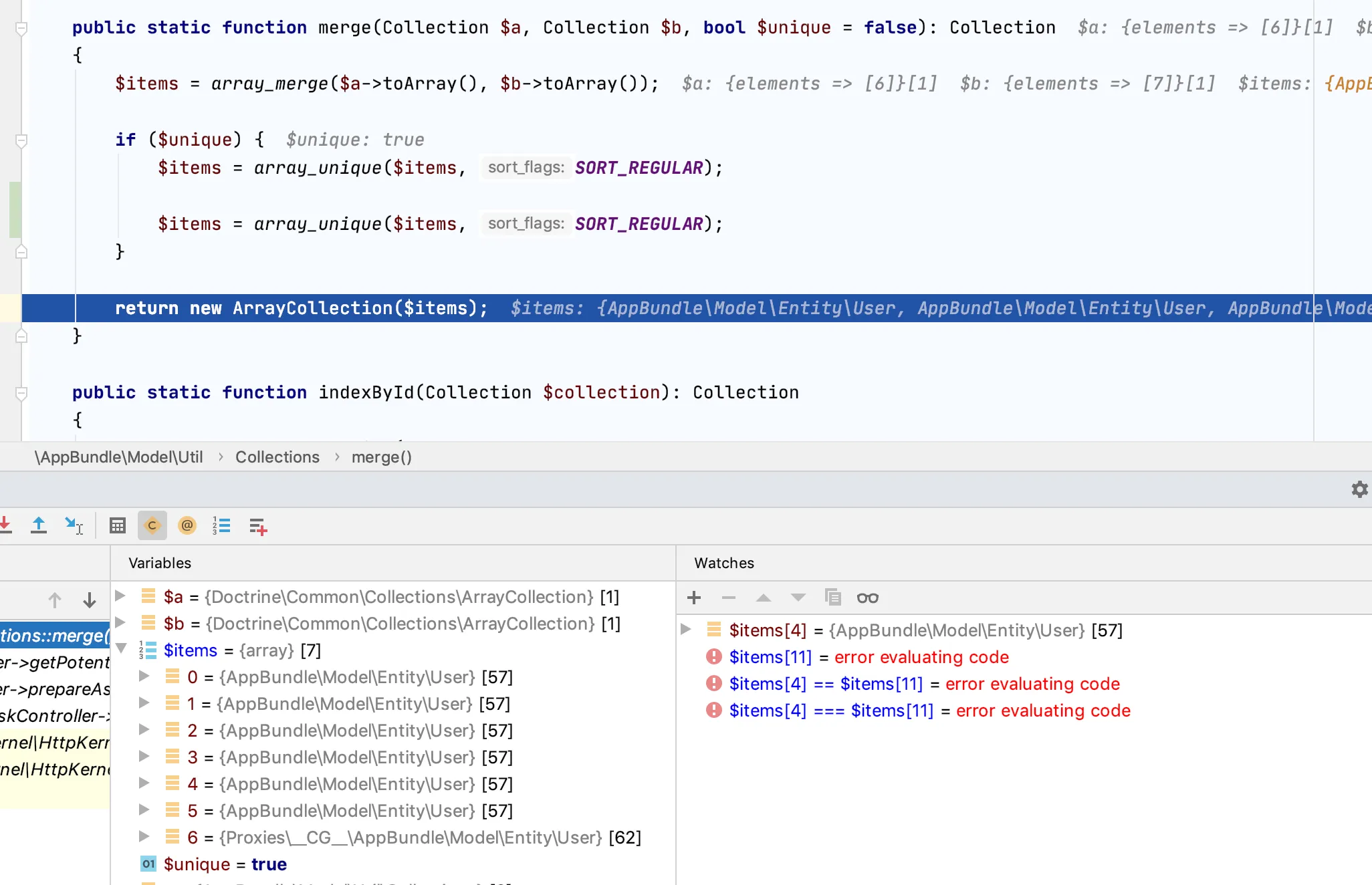Click the Add to Watches icon in debug toolbar
The image size is (1372, 885).
[x=258, y=527]
